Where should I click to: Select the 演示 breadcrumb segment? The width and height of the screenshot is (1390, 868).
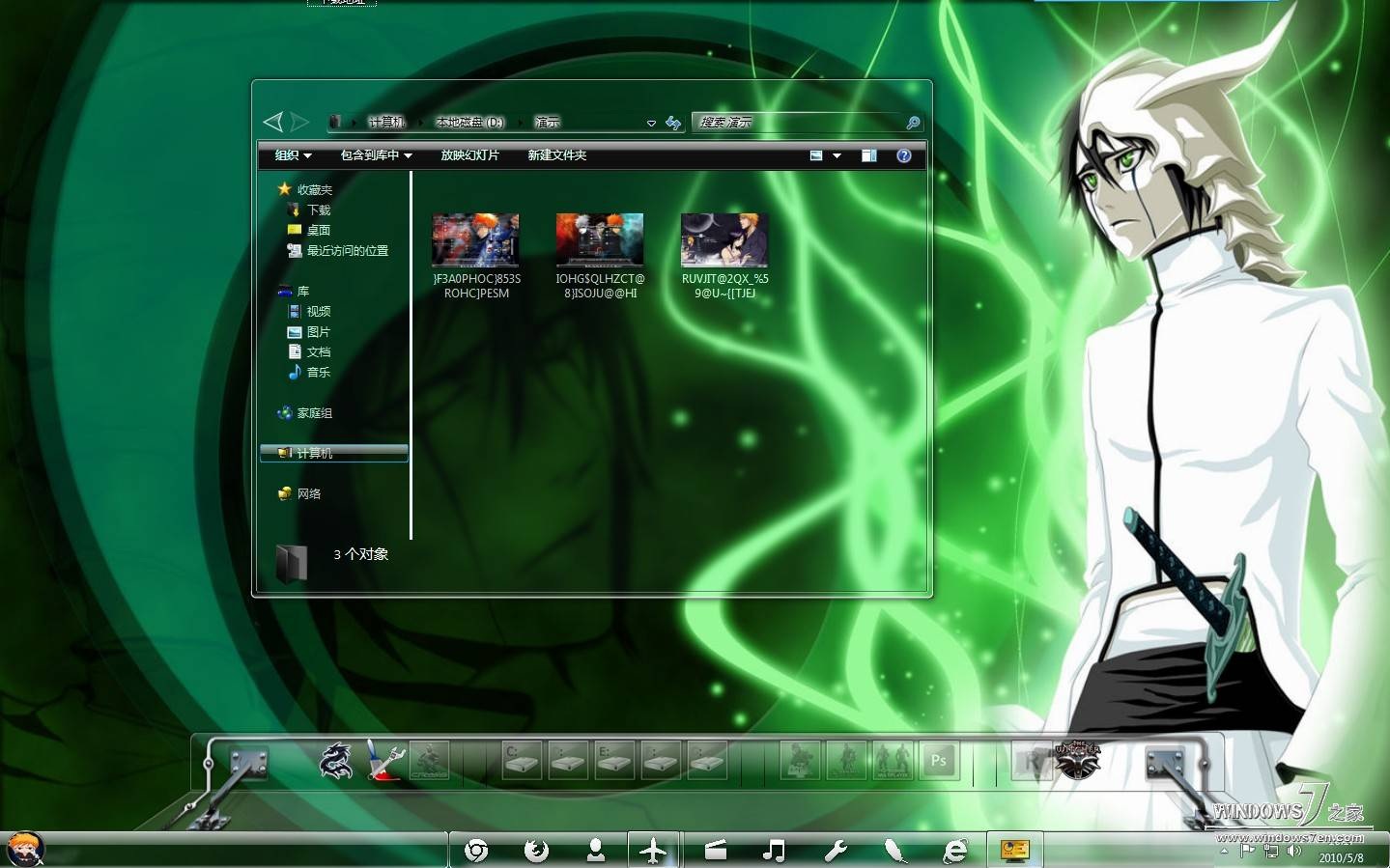(x=547, y=123)
